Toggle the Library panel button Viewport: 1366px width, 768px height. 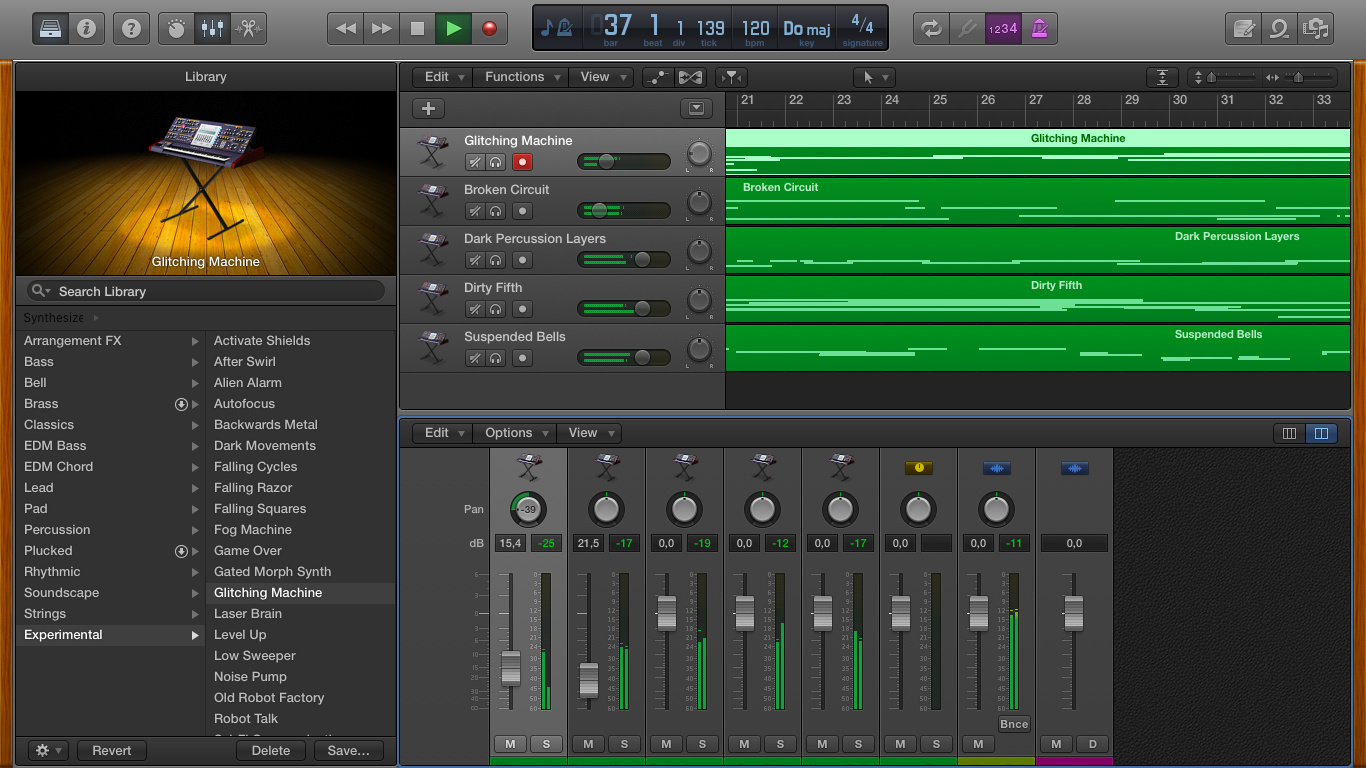click(x=50, y=28)
